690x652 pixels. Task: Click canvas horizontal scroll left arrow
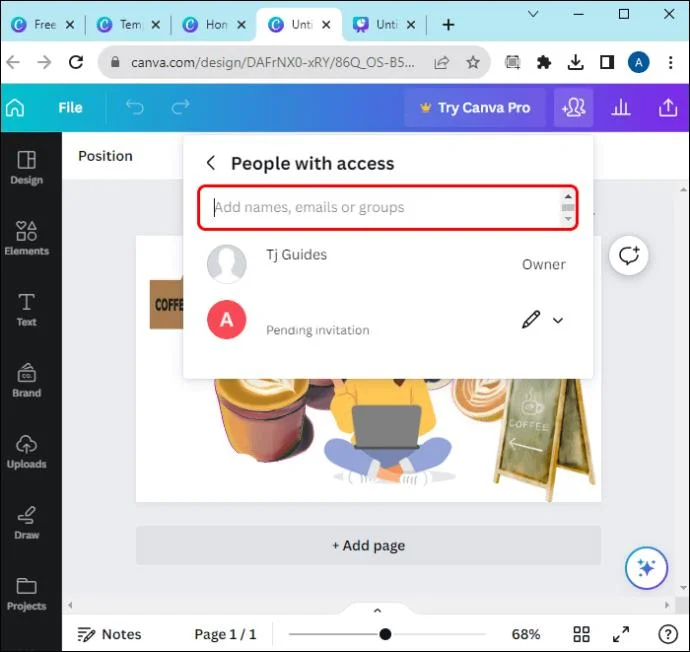click(70, 605)
